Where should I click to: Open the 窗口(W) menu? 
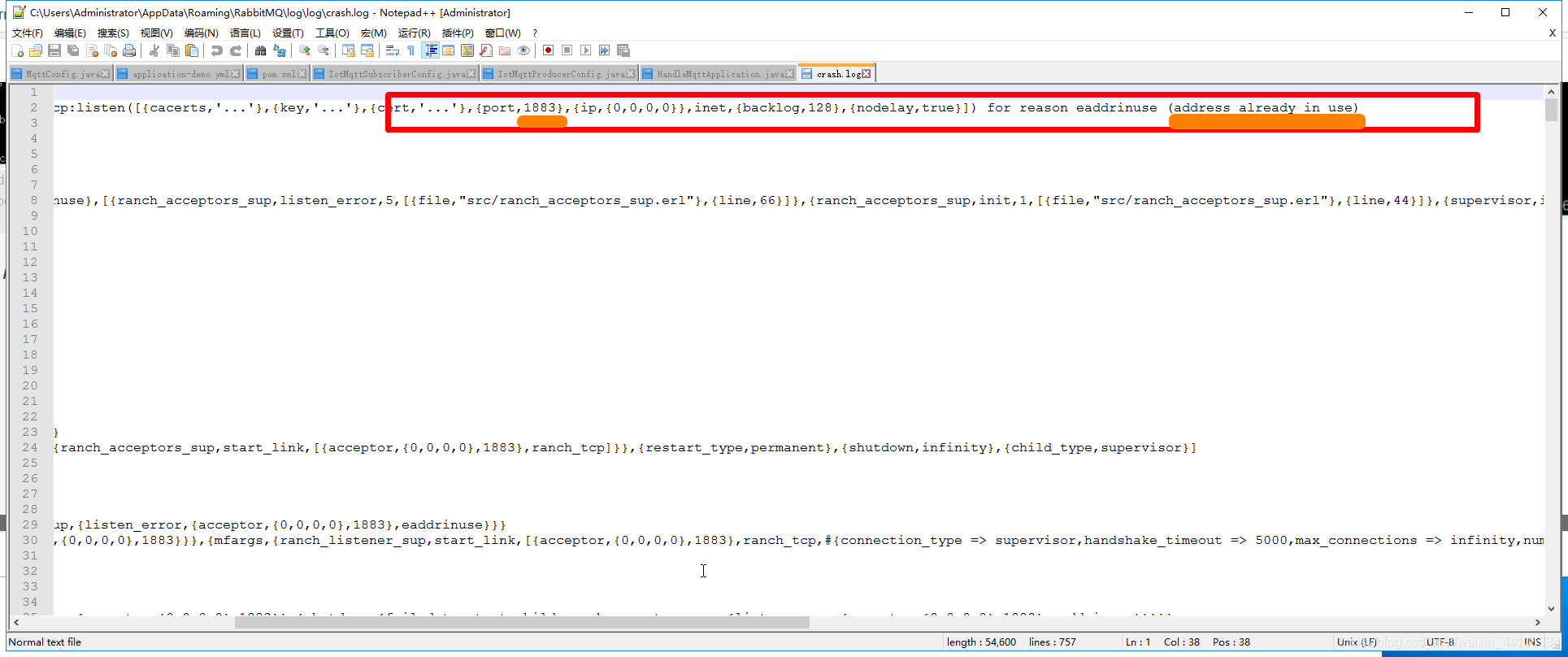click(502, 33)
